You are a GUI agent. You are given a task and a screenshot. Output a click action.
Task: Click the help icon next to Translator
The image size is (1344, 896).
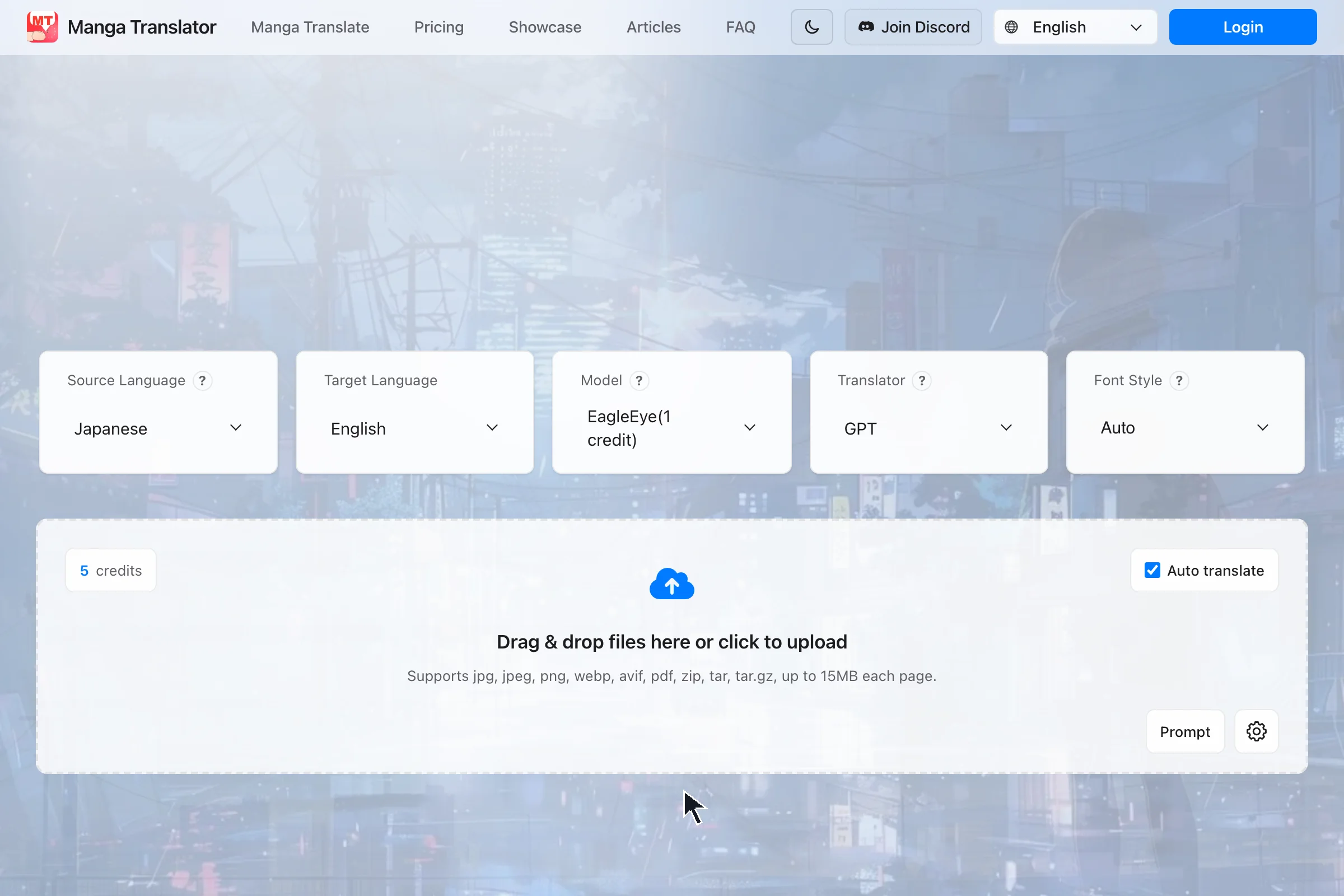(x=922, y=381)
